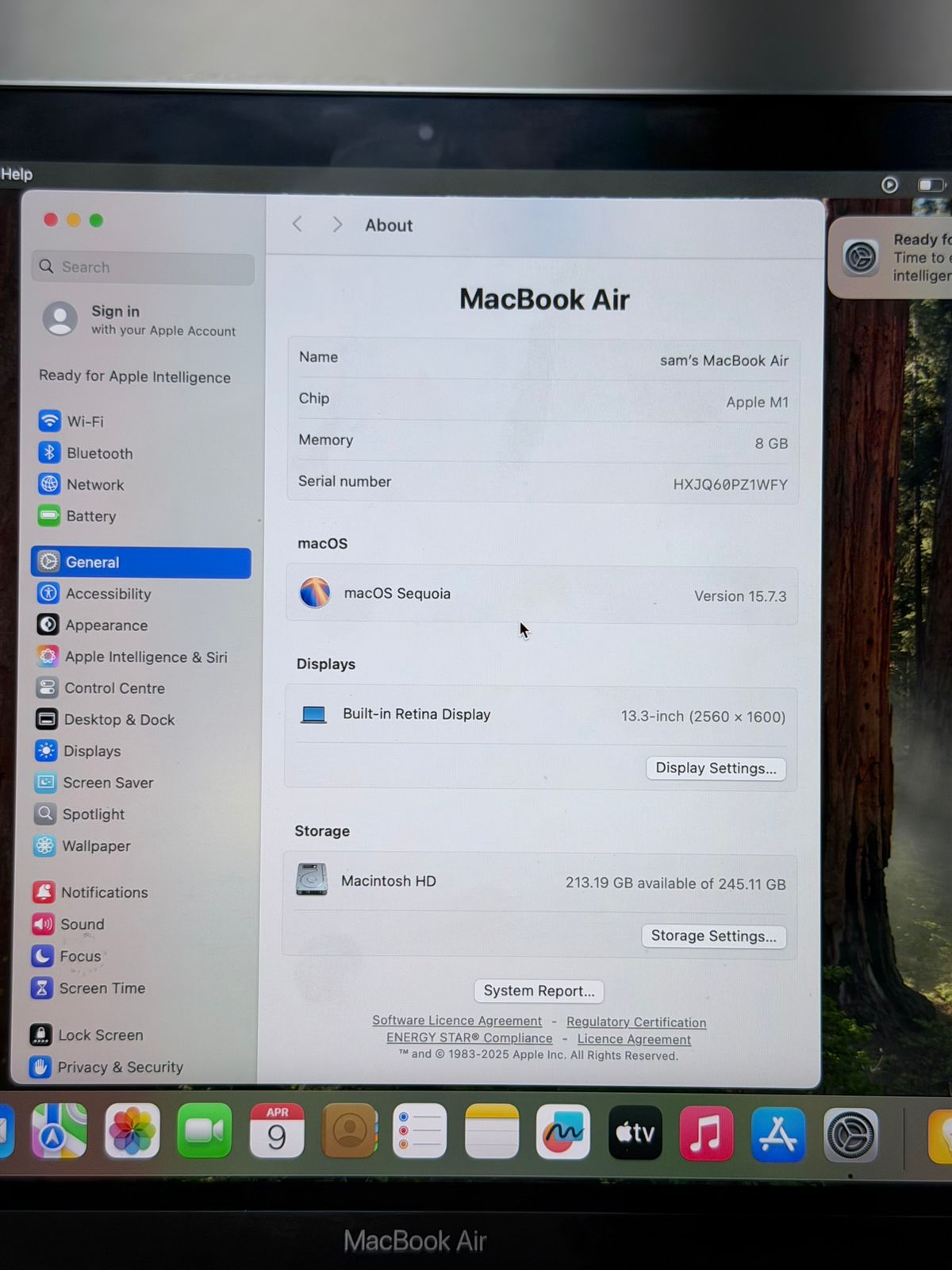
Task: Click the screen recording menu bar icon
Action: (x=889, y=185)
